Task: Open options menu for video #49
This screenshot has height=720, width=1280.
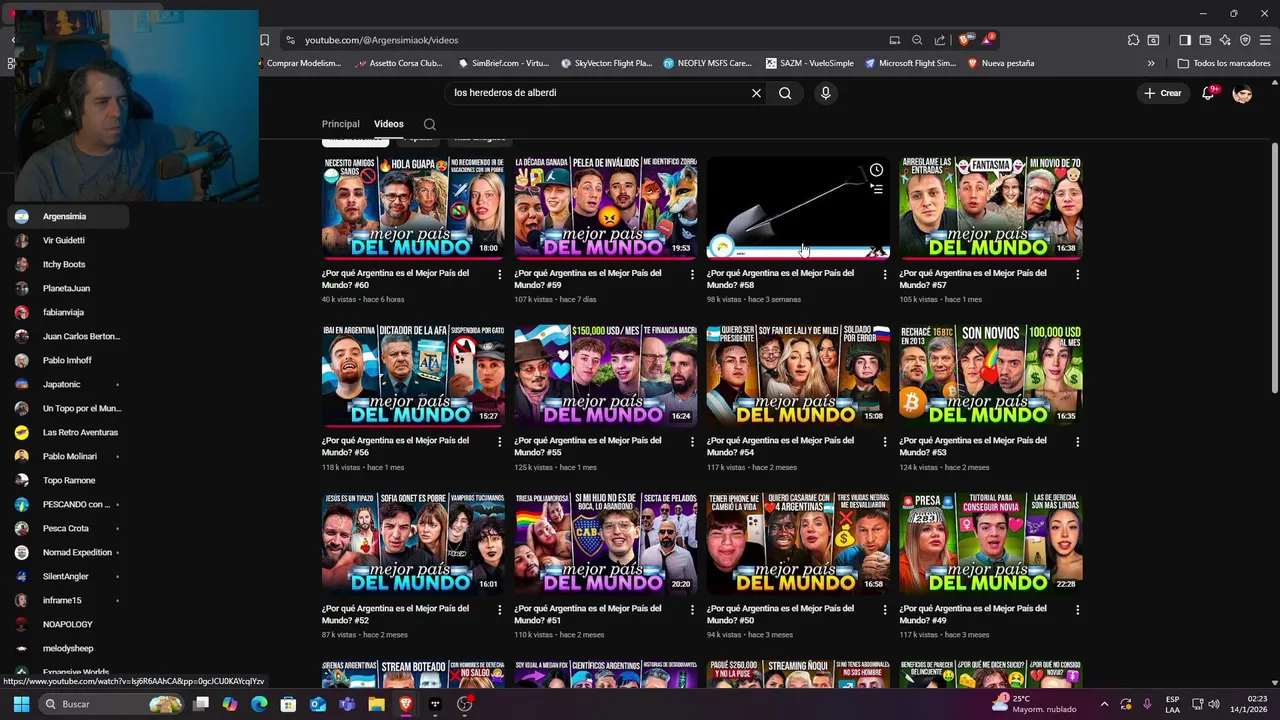Action: 1077,609
